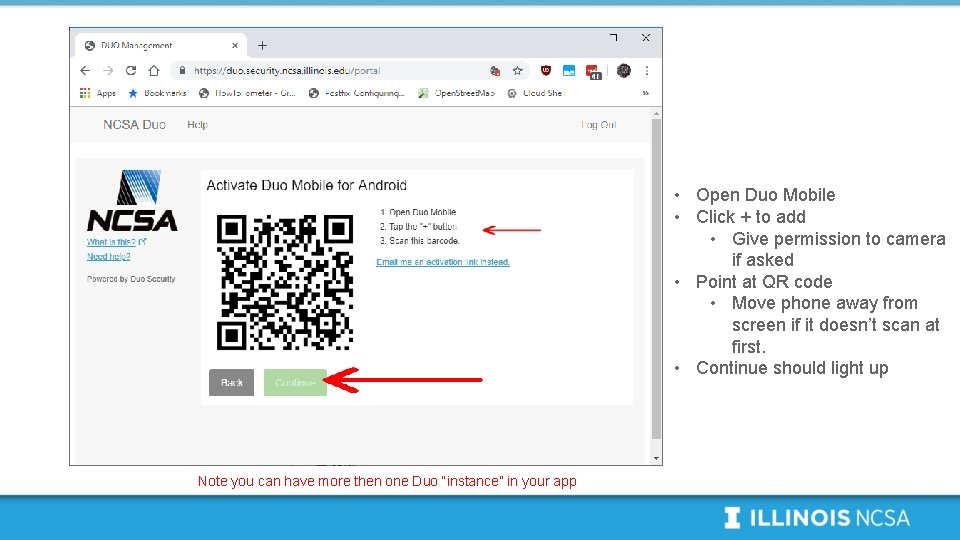Click the Activate Duo Mobile for Android heading
960x540 pixels.
(x=307, y=185)
